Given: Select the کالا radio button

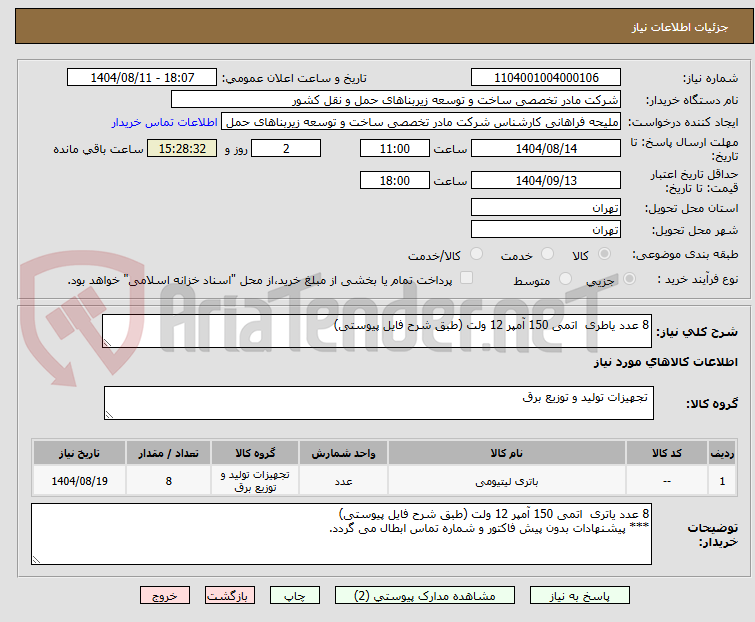Looking at the screenshot, I should click(604, 254).
